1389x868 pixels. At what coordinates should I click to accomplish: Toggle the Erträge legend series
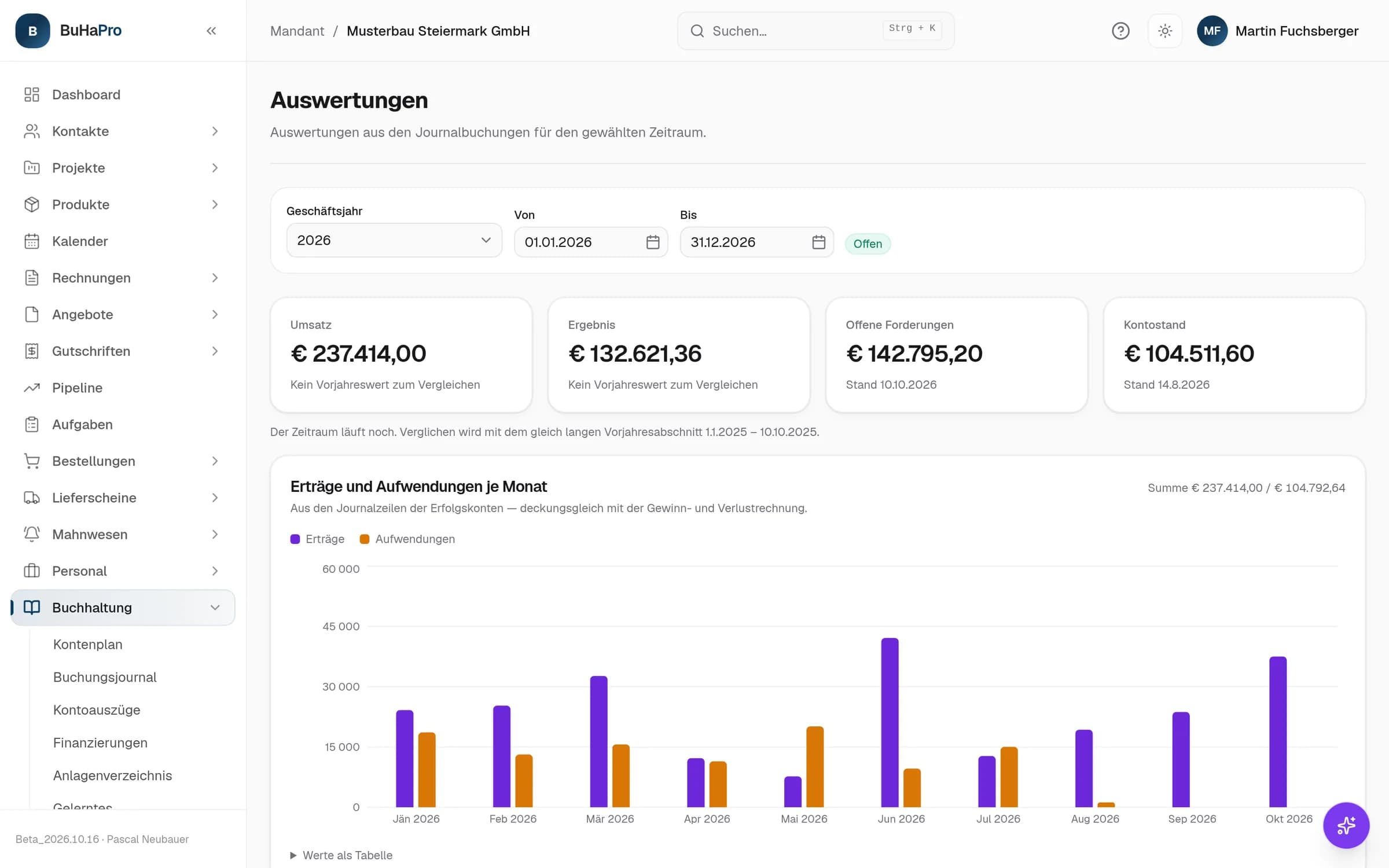tap(317, 539)
